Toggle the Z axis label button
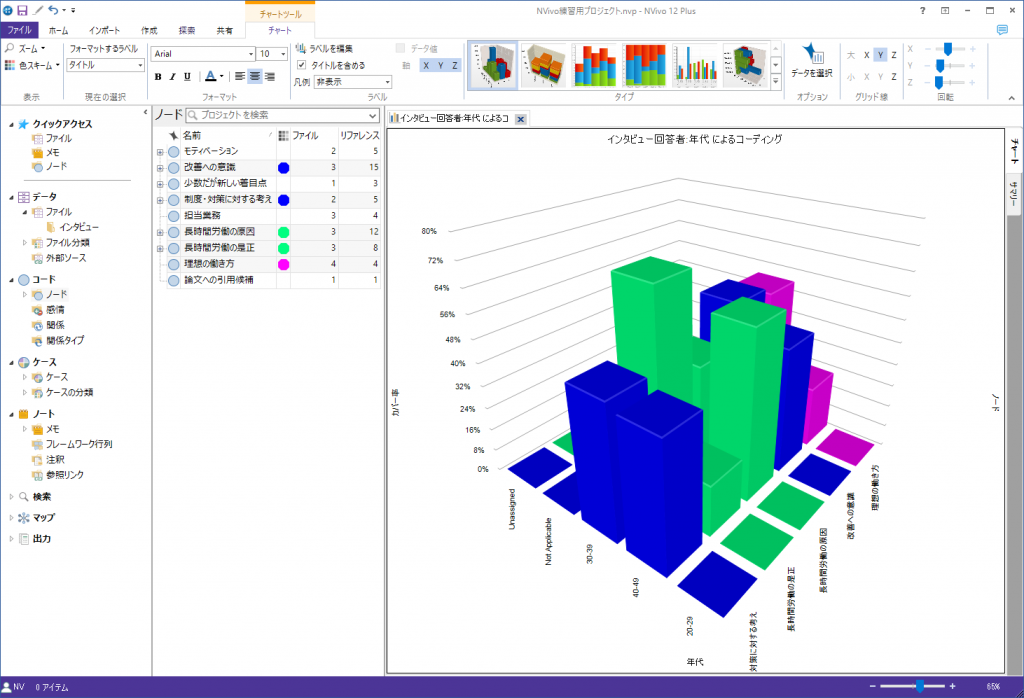 [456, 65]
